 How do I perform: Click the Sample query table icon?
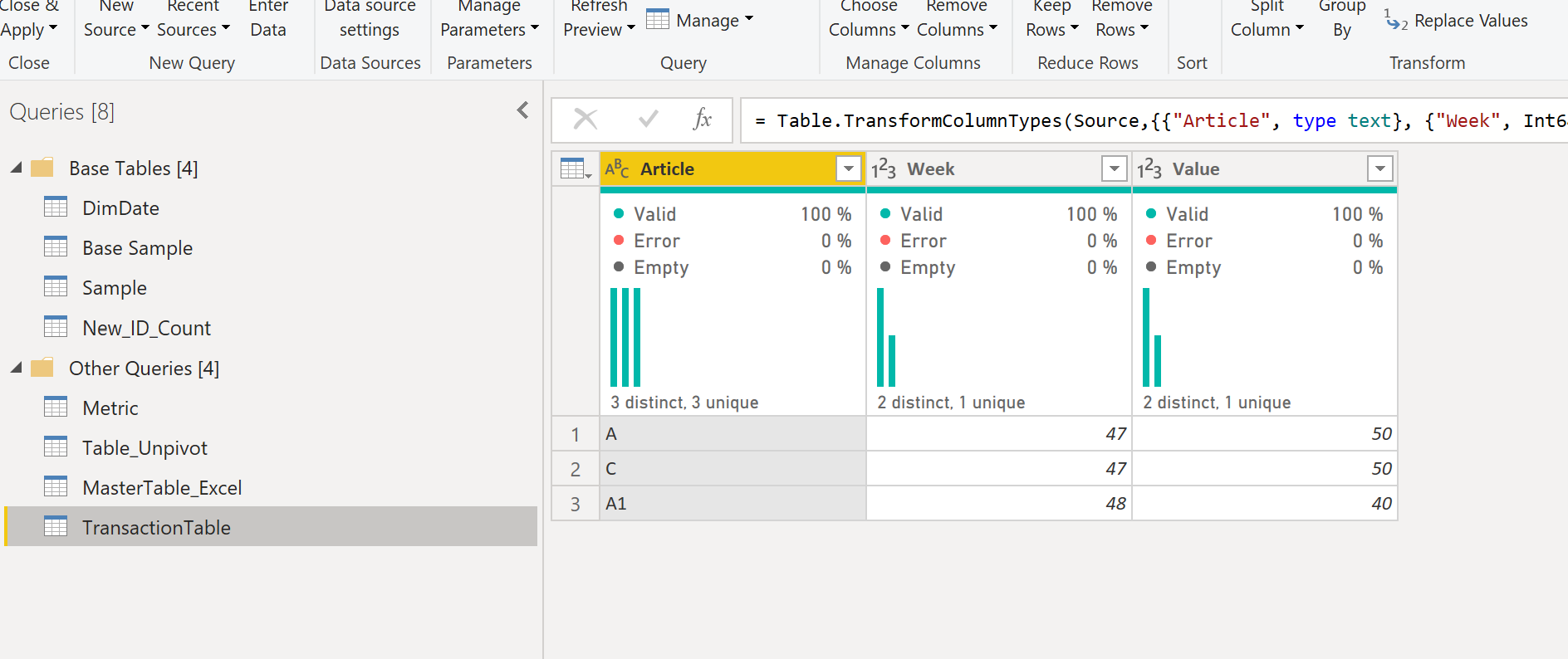point(56,287)
